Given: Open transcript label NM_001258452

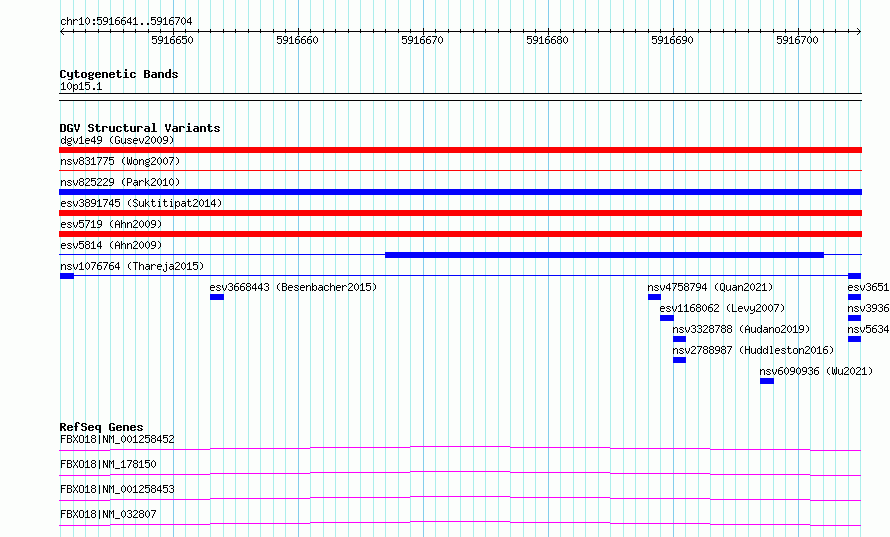Looking at the screenshot, I should tap(117, 439).
